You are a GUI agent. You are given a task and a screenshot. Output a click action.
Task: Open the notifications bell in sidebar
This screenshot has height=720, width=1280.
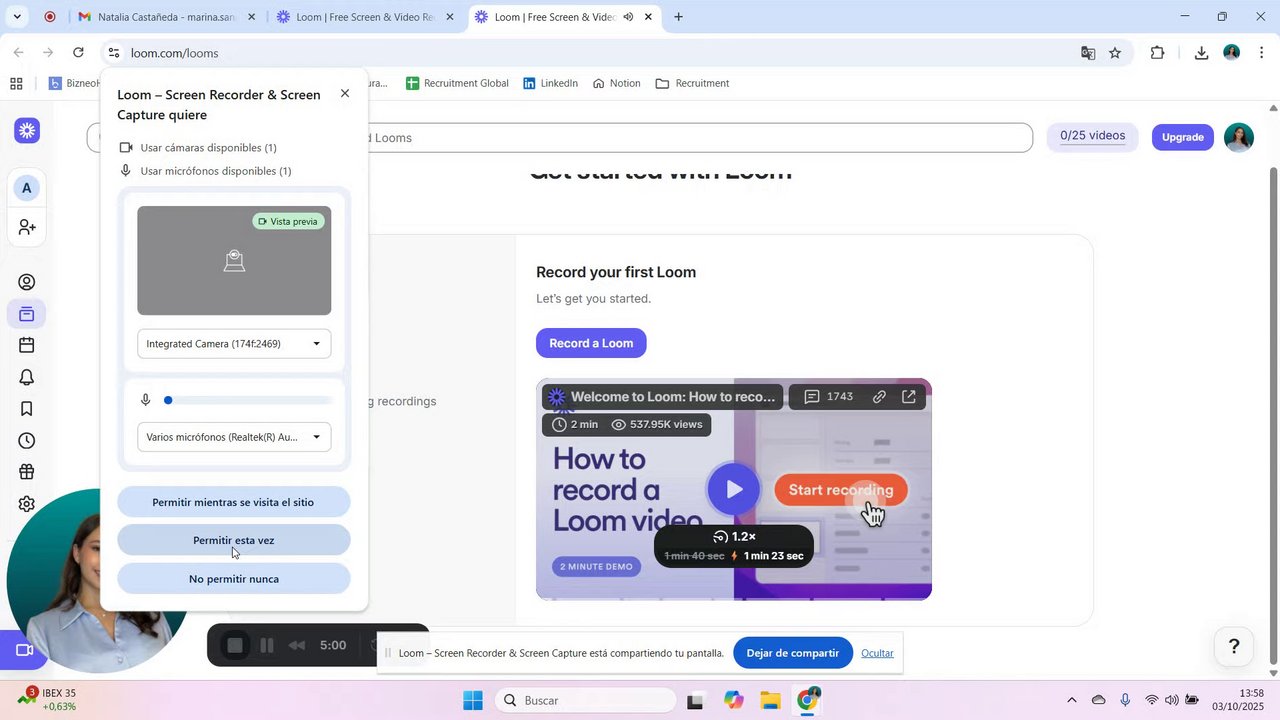(x=27, y=378)
